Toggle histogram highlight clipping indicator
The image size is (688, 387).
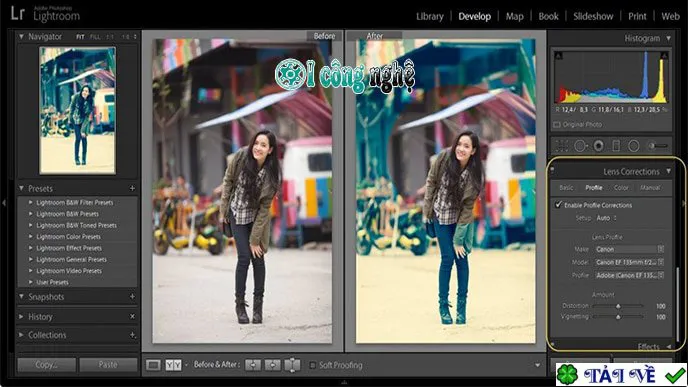tap(664, 56)
